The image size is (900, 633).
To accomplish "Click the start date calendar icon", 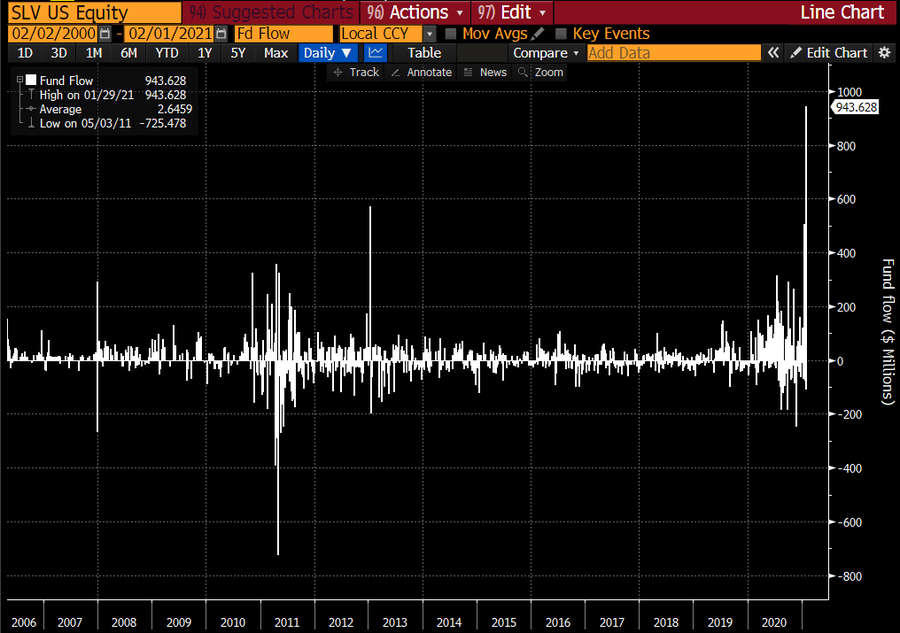I will (104, 34).
